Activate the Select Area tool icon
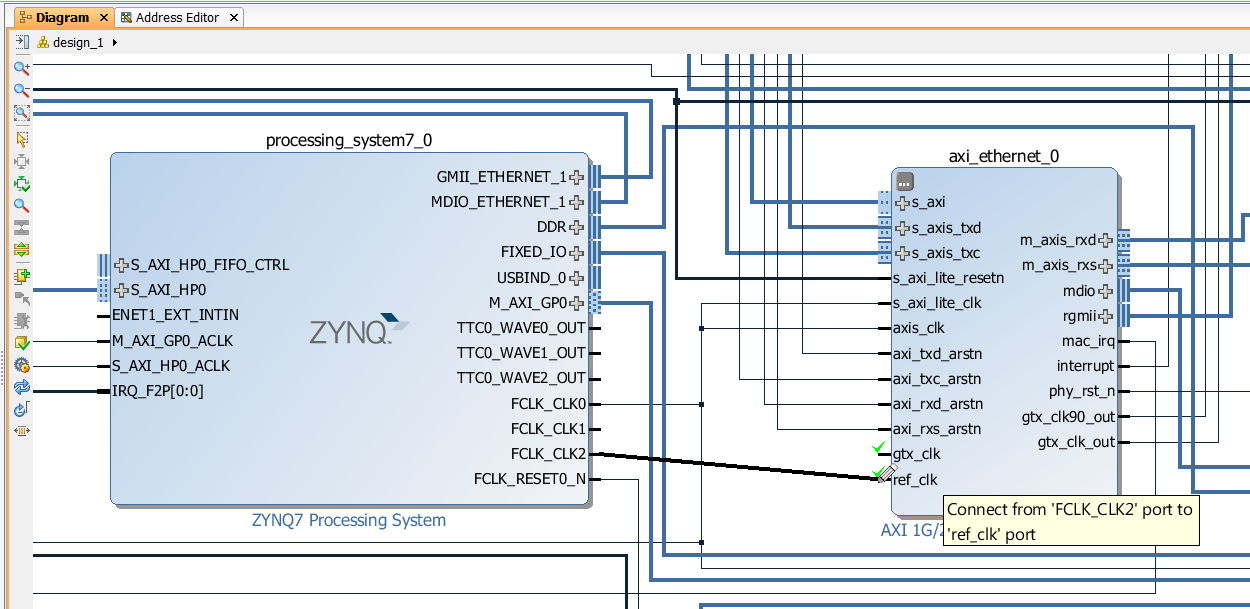This screenshot has width=1250, height=609. click(21, 138)
